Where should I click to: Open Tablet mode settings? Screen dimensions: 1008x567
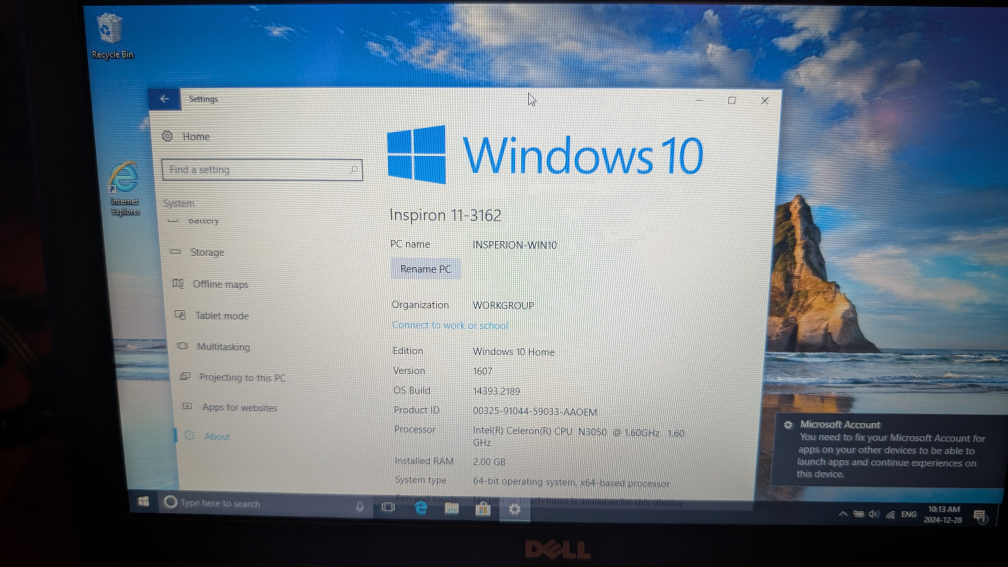pyautogui.click(x=221, y=315)
